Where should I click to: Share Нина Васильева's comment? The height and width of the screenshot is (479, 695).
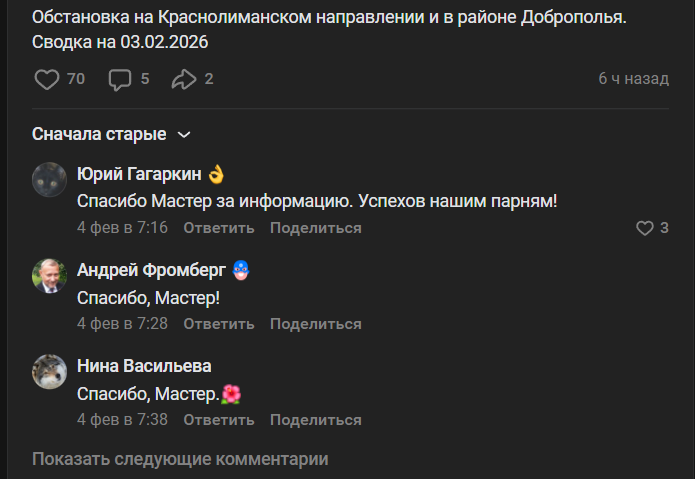click(x=315, y=420)
